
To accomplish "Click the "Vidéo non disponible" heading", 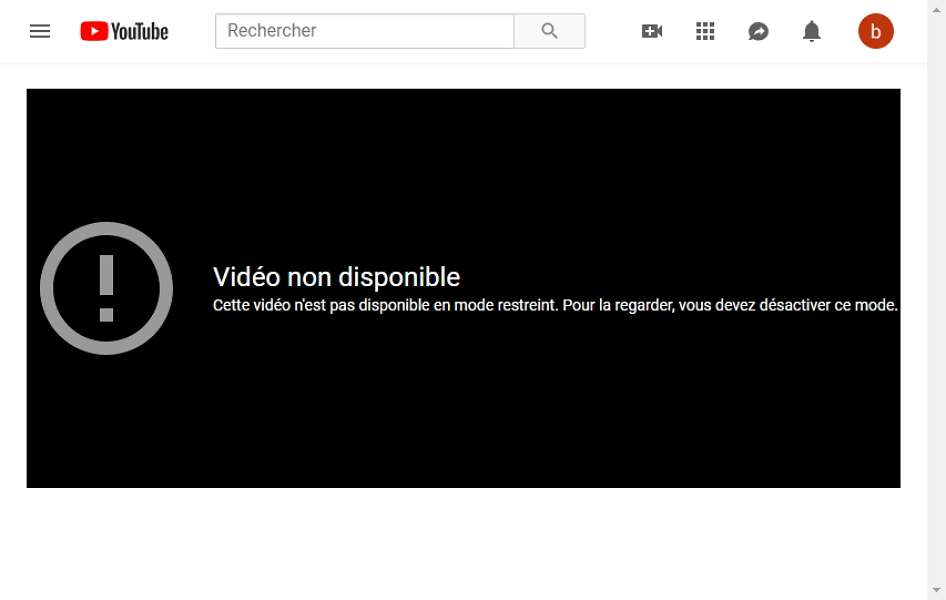I will click(336, 277).
